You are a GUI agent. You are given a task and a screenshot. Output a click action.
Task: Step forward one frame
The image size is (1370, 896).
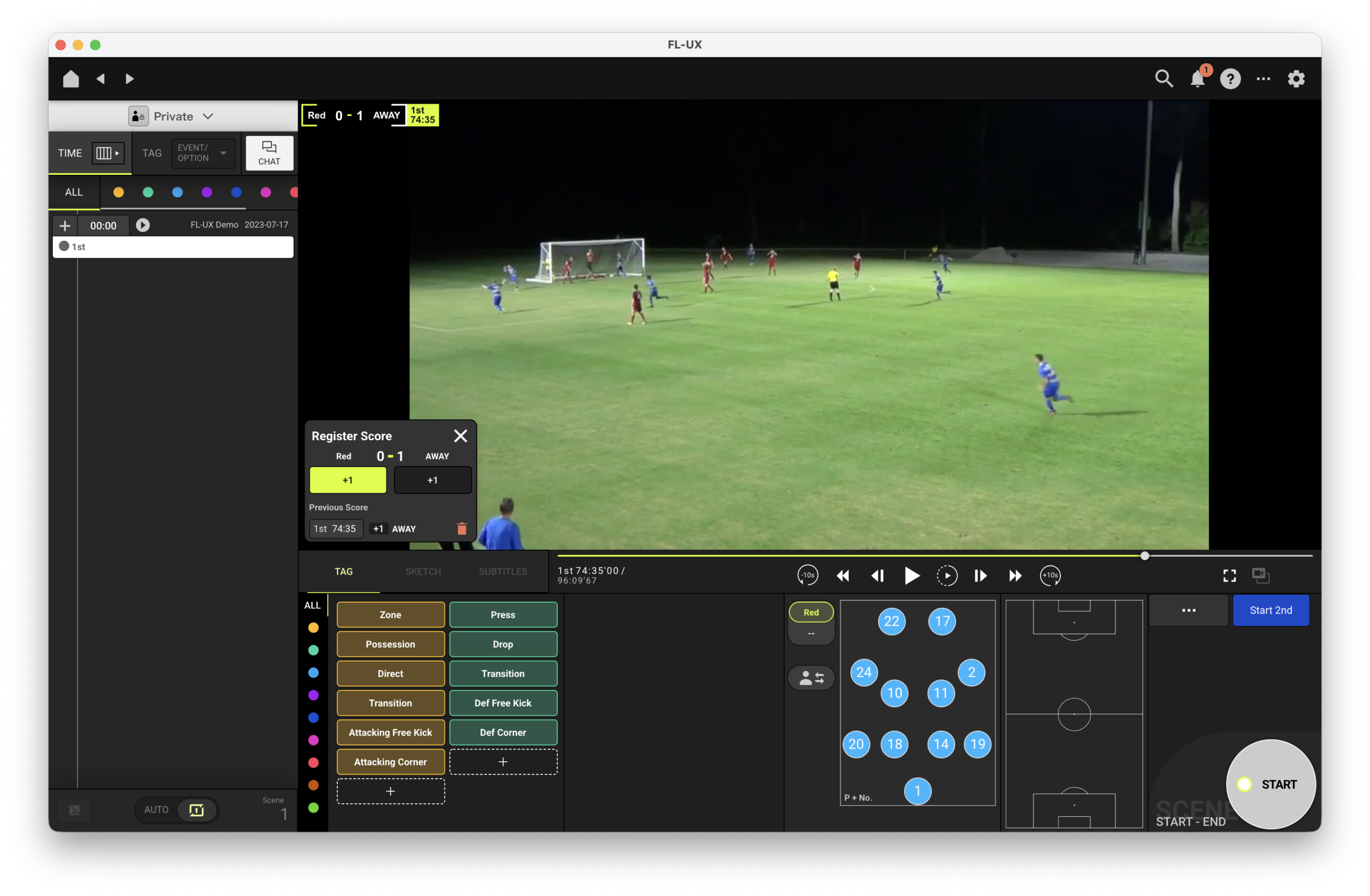(x=980, y=576)
